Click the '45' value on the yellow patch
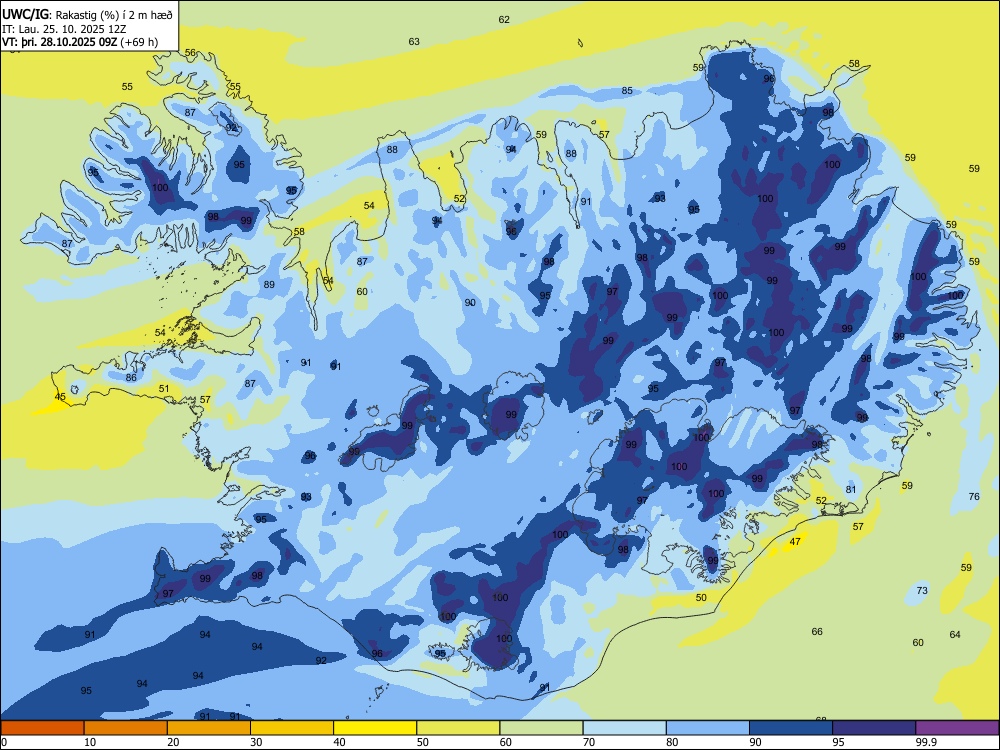This screenshot has width=1000, height=750. point(60,397)
